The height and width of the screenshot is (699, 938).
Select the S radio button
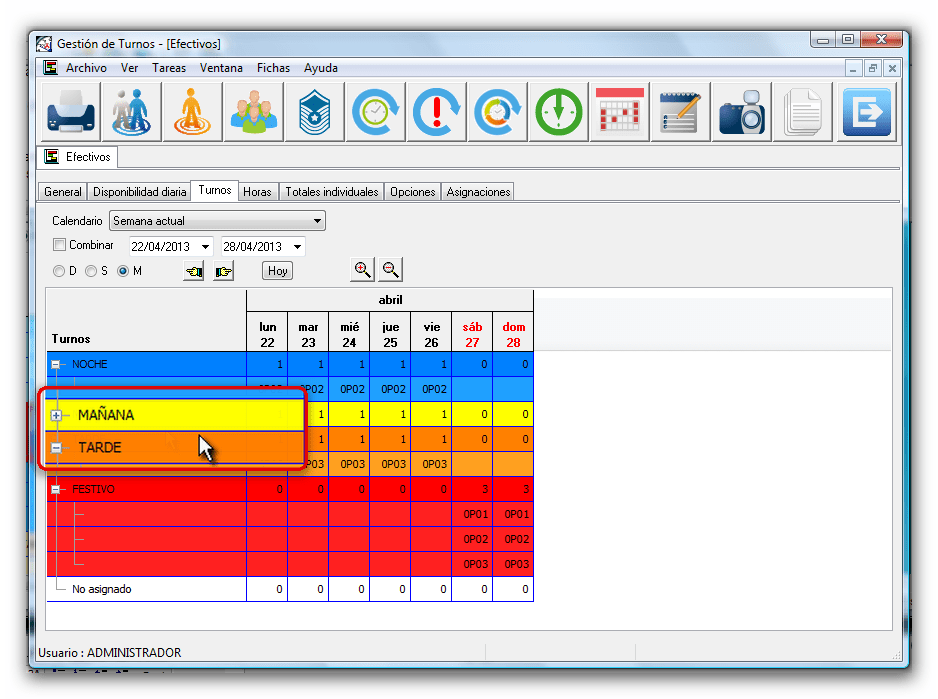pos(91,271)
